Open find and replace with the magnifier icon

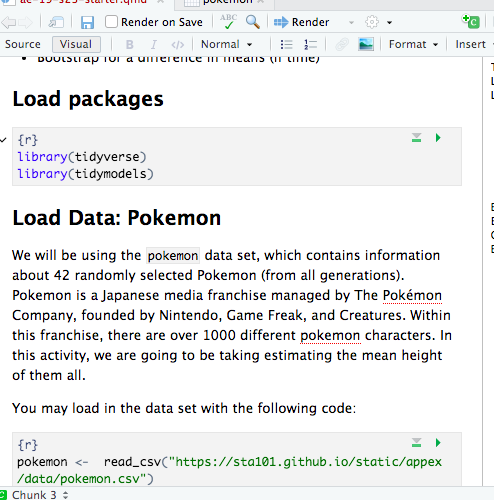click(x=253, y=22)
